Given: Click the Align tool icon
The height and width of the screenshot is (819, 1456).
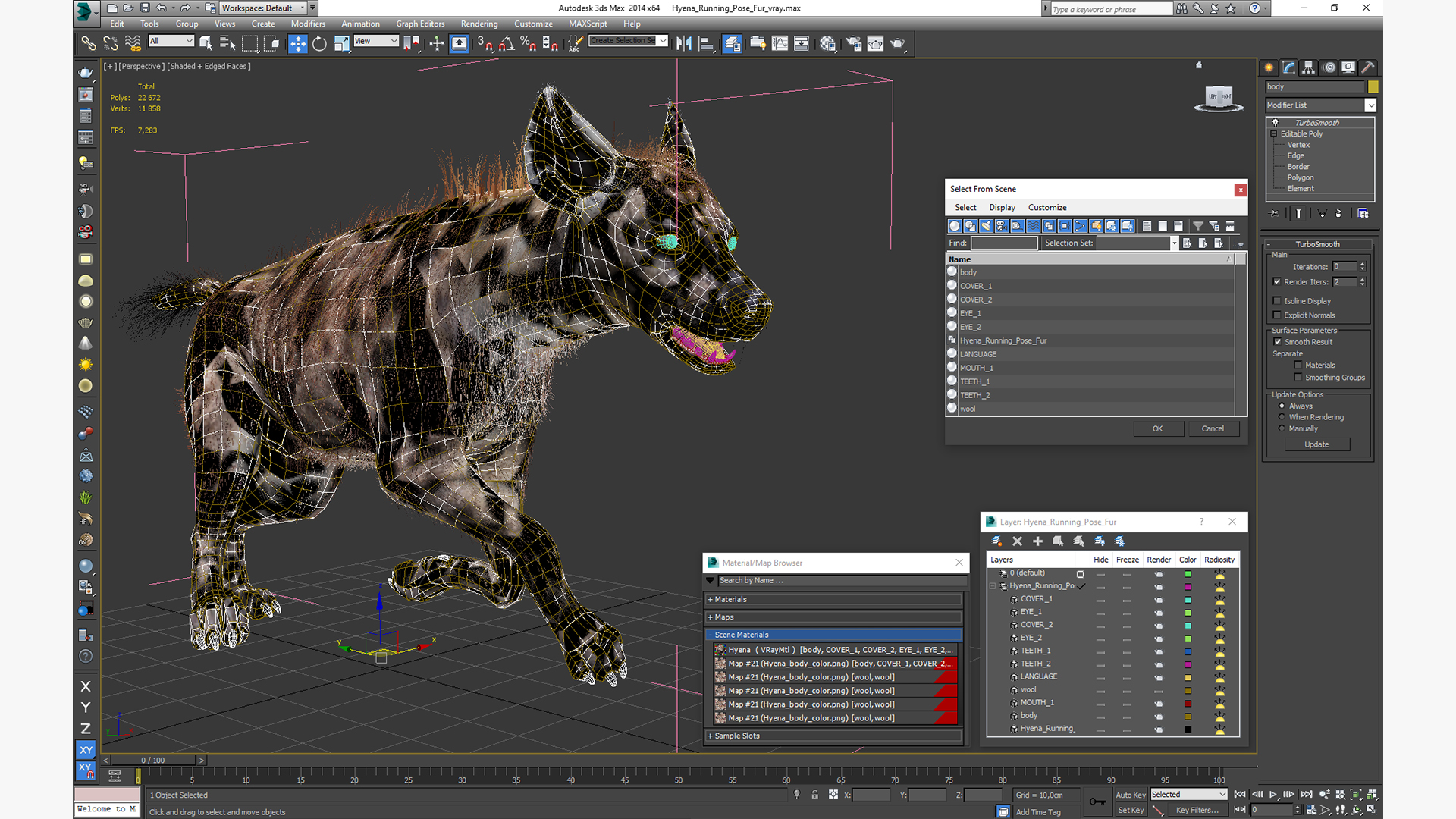Looking at the screenshot, I should coord(706,43).
